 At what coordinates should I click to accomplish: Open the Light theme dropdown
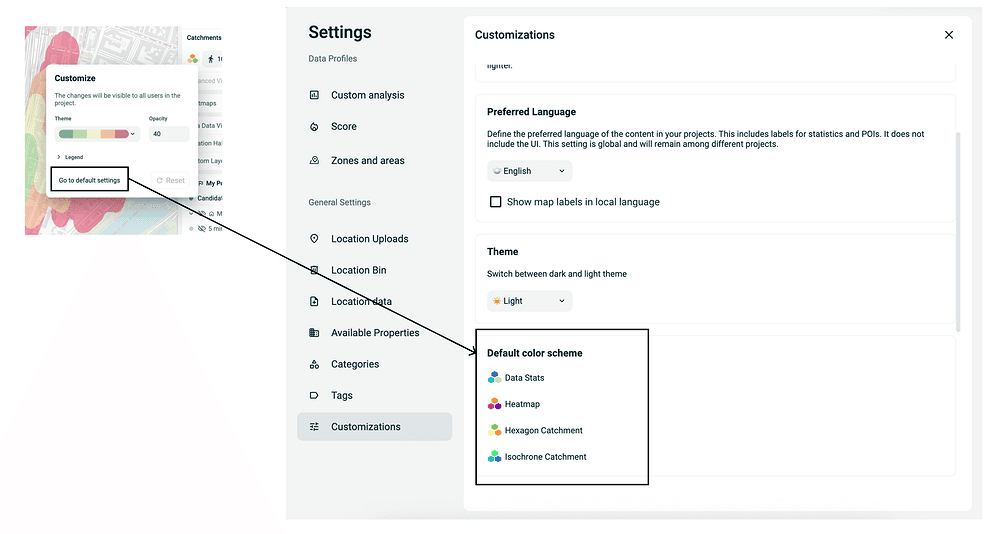(529, 301)
